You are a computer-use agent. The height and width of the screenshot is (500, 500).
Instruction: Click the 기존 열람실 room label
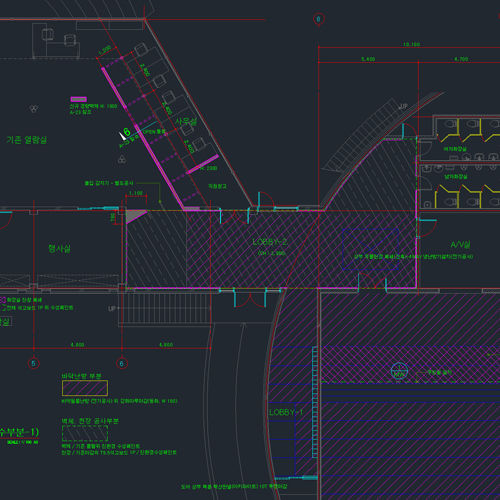27,140
